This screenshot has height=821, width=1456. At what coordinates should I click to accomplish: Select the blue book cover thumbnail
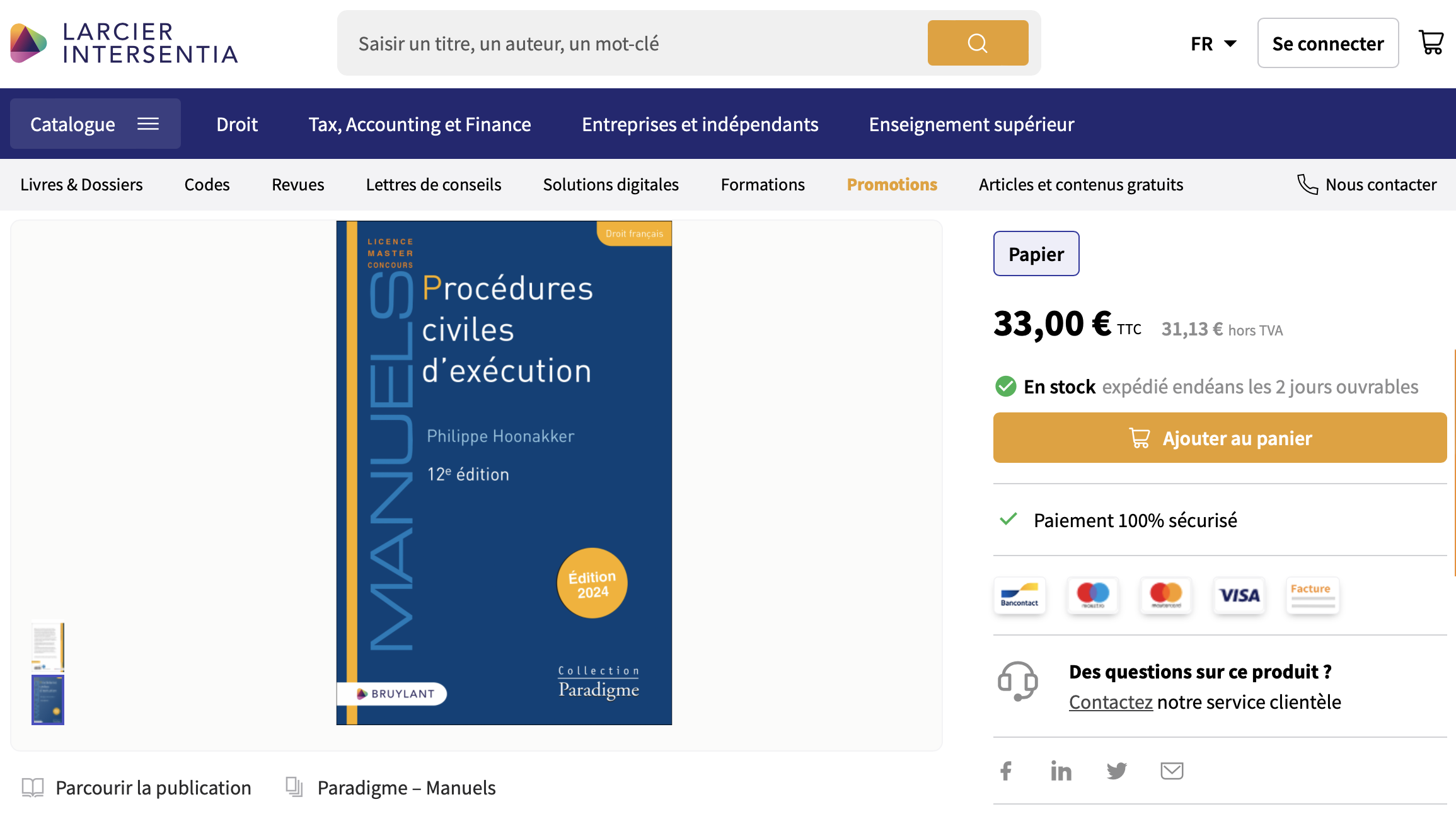48,700
